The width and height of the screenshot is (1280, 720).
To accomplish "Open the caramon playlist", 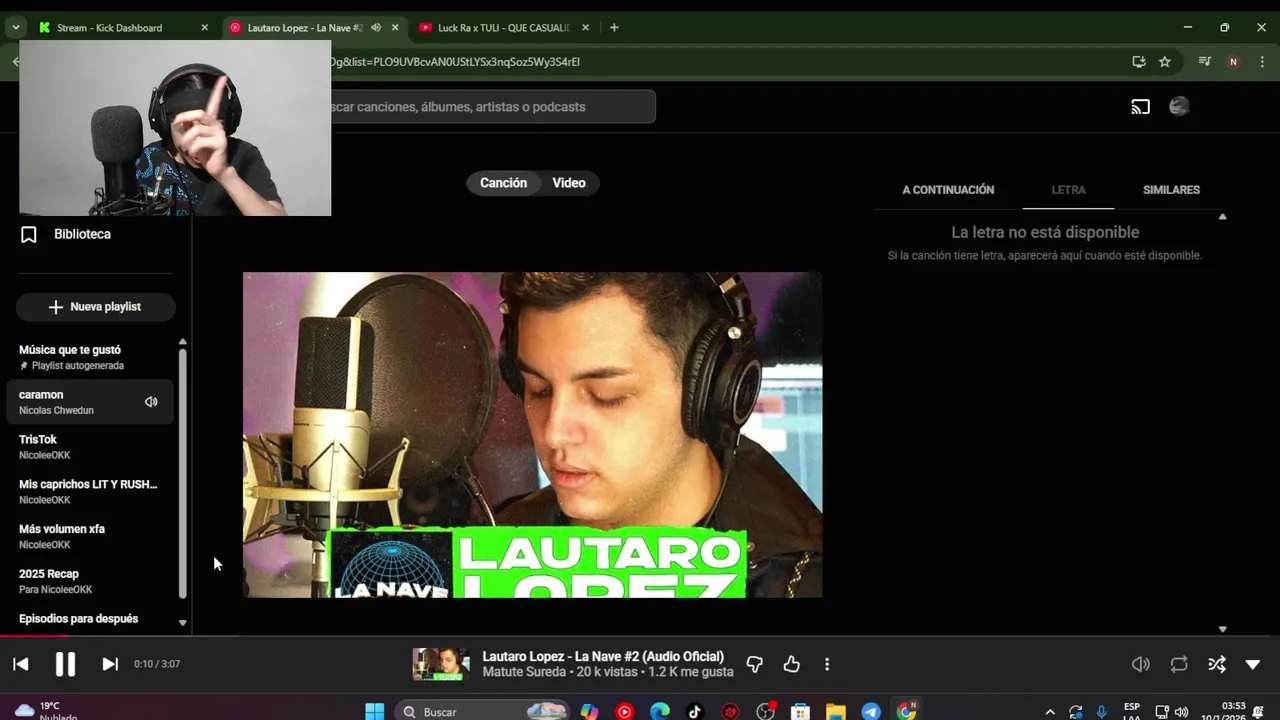I will (90, 402).
